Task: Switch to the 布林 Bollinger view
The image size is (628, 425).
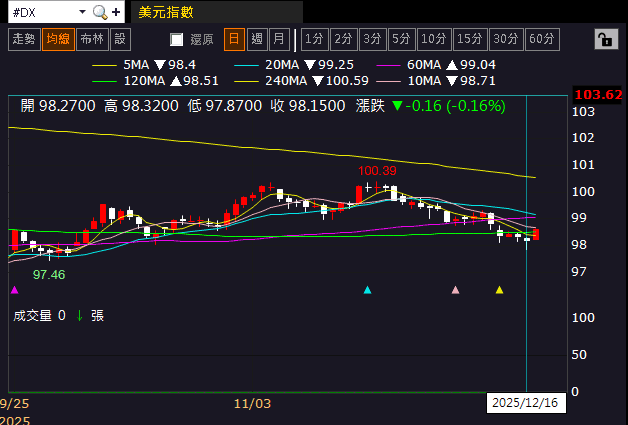Action: pos(92,39)
